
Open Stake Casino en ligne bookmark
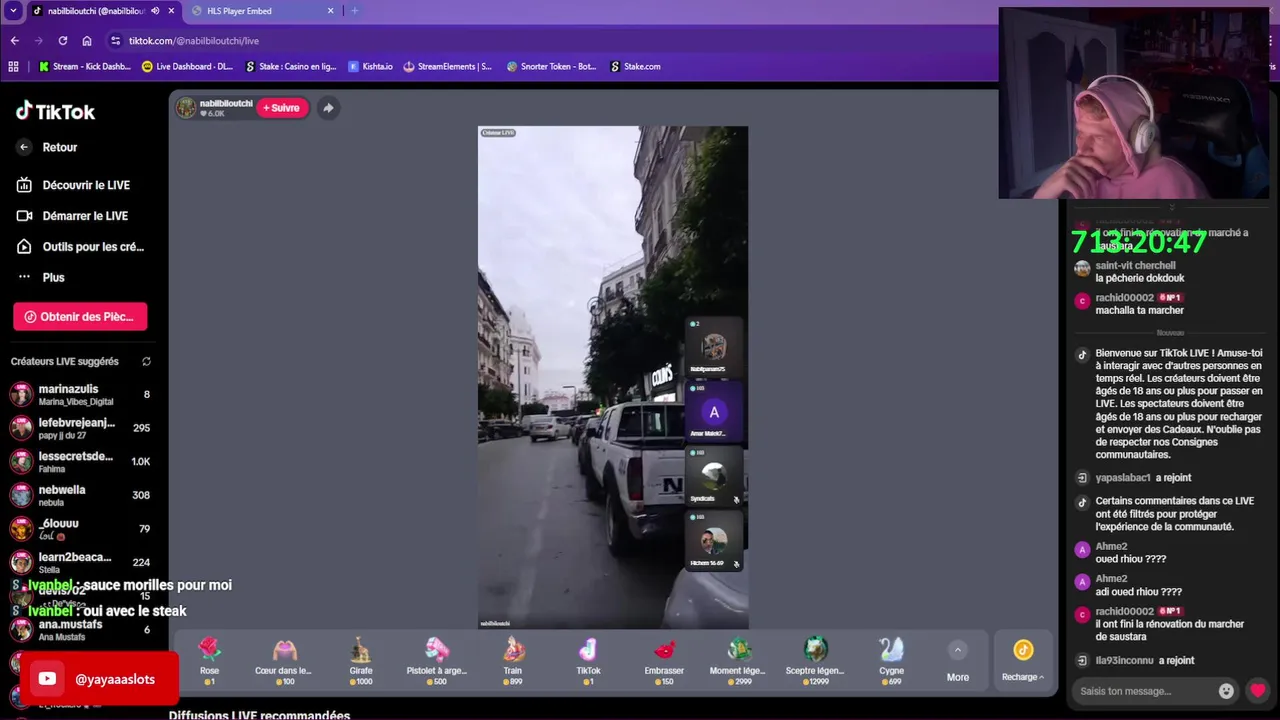tap(291, 67)
